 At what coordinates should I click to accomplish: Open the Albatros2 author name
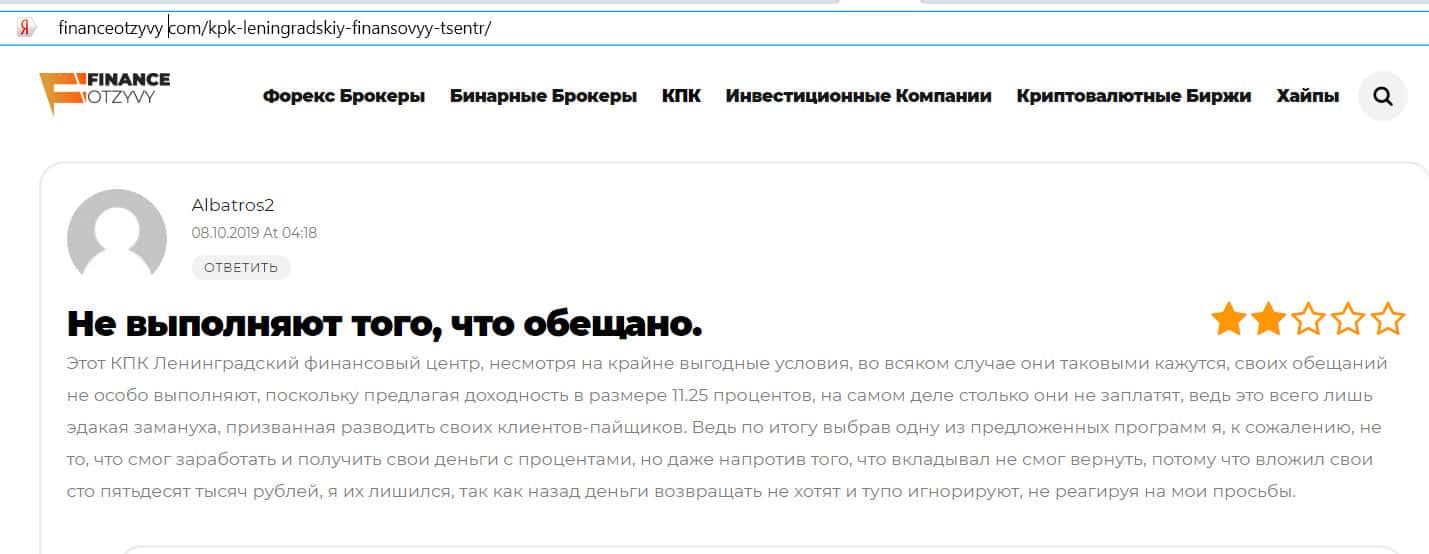233,205
